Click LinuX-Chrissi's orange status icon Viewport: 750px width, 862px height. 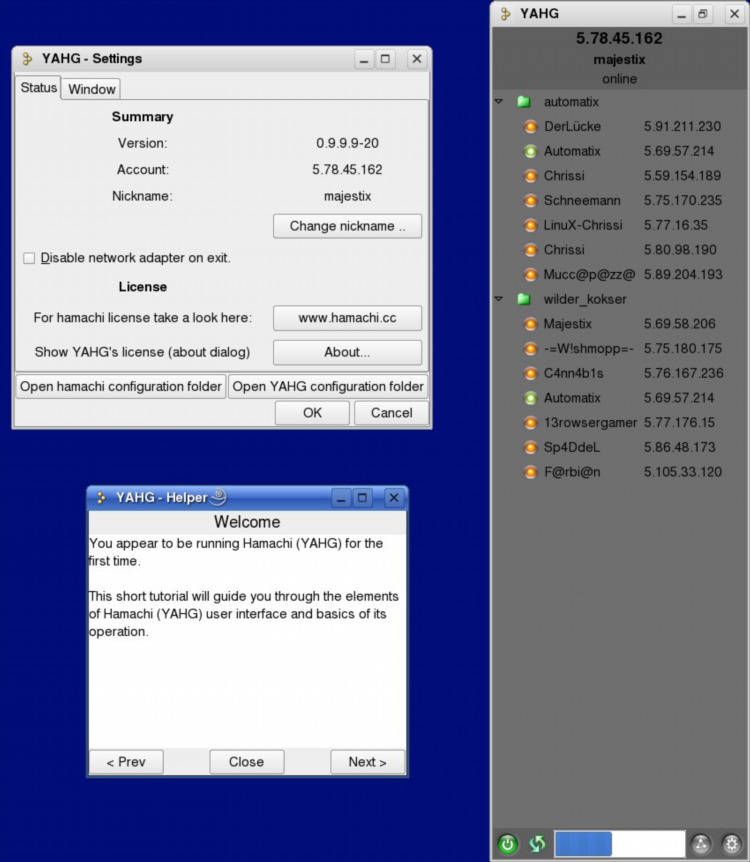click(530, 225)
